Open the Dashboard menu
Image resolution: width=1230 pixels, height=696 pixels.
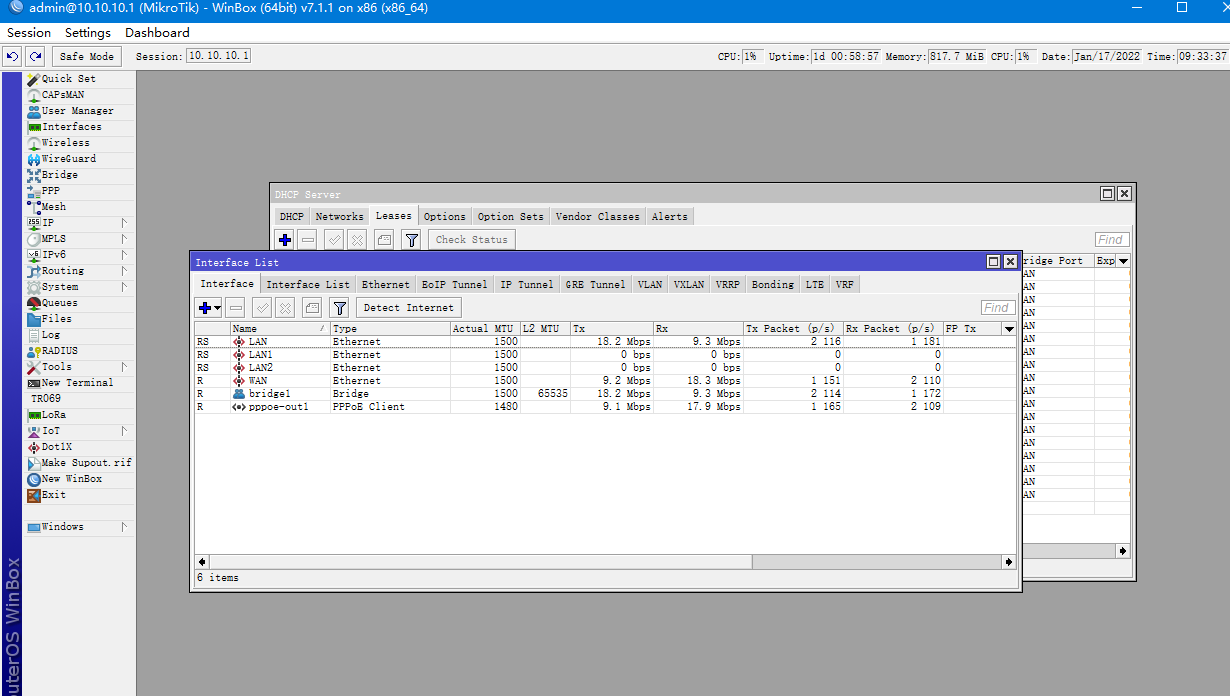[157, 33]
